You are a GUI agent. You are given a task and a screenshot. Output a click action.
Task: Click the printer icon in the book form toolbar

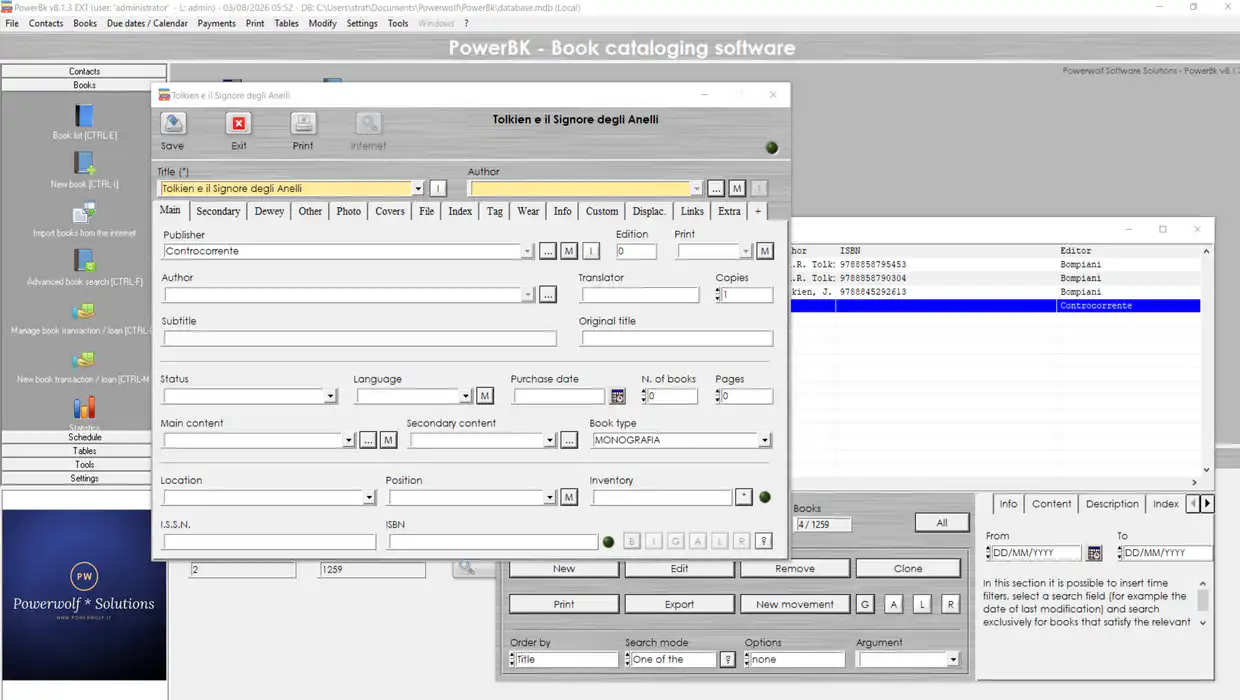[x=303, y=124]
